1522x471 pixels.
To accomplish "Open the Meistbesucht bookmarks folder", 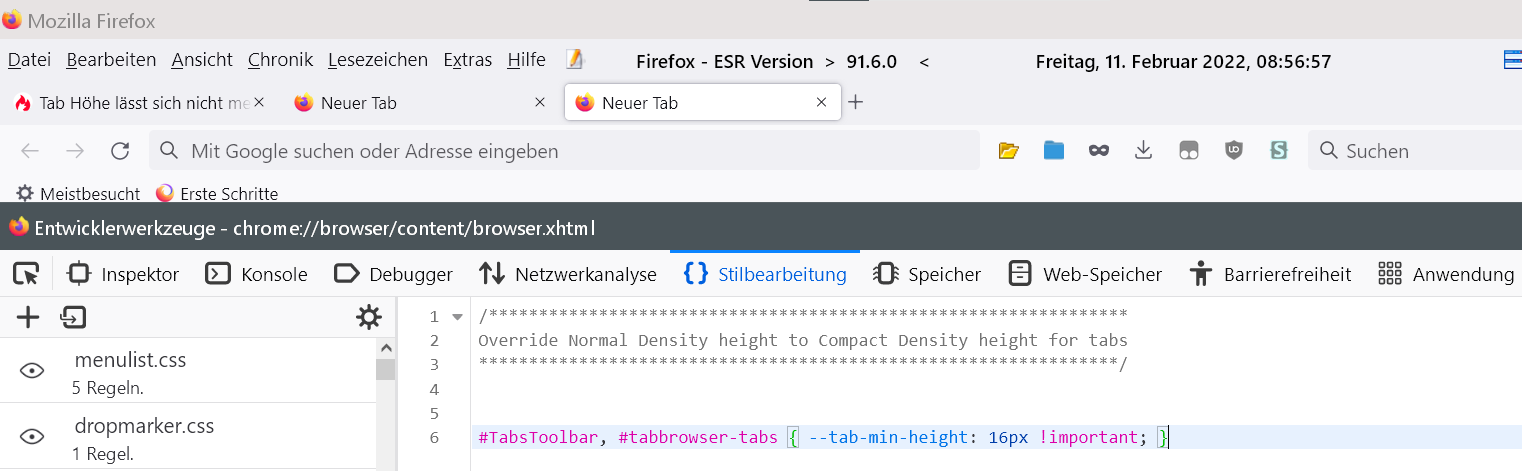I will pos(79,194).
